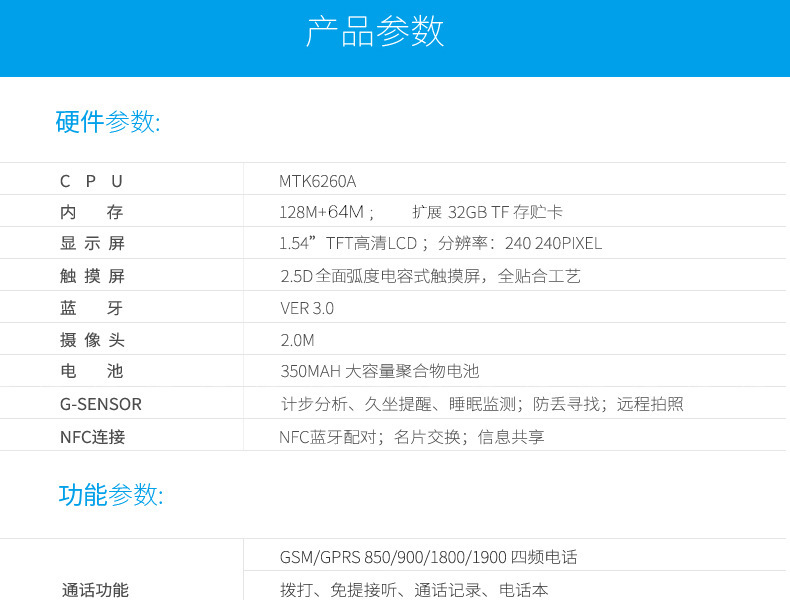Select the 内存 row label
This screenshot has height=600, width=790.
[91, 212]
